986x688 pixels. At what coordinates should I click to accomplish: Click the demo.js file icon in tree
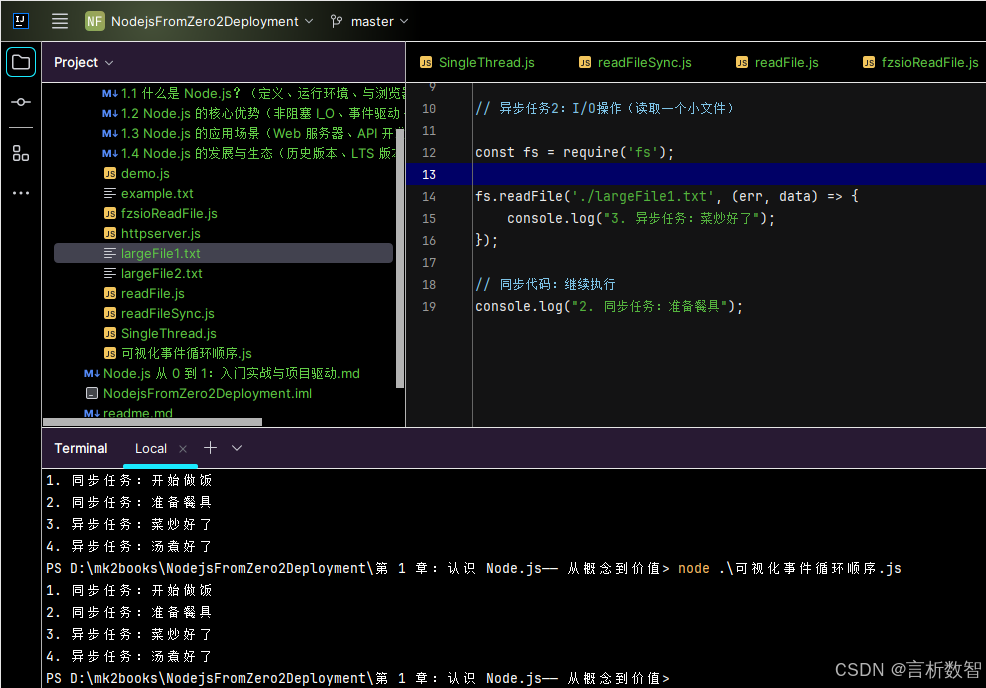(110, 174)
